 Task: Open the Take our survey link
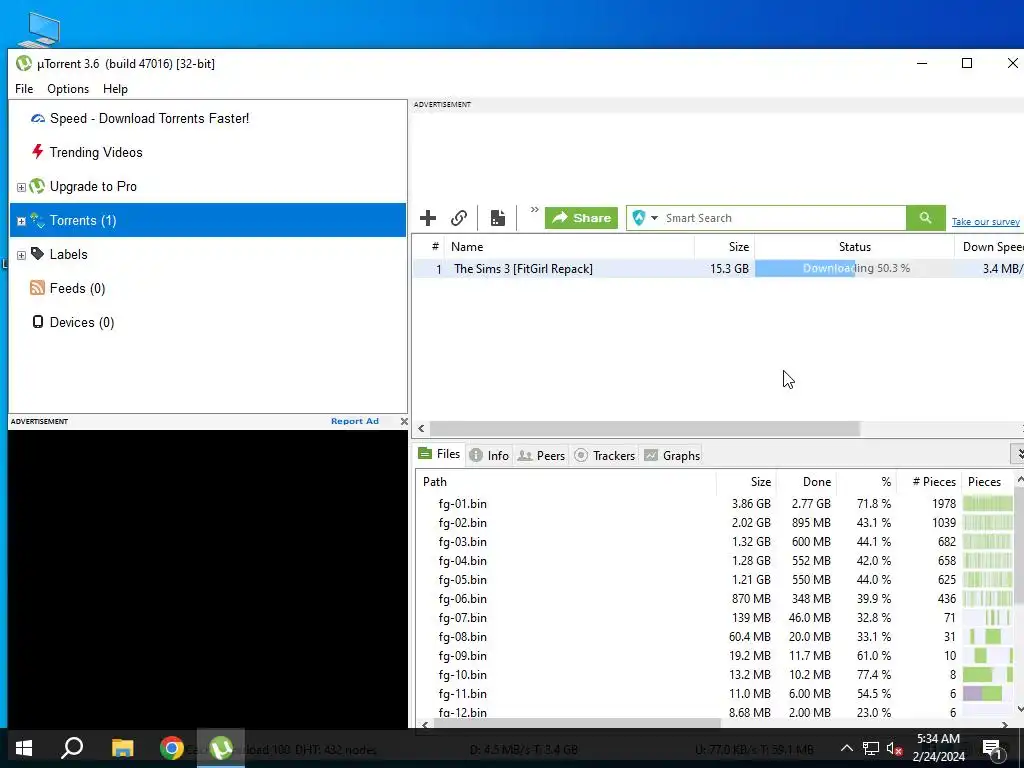[985, 222]
